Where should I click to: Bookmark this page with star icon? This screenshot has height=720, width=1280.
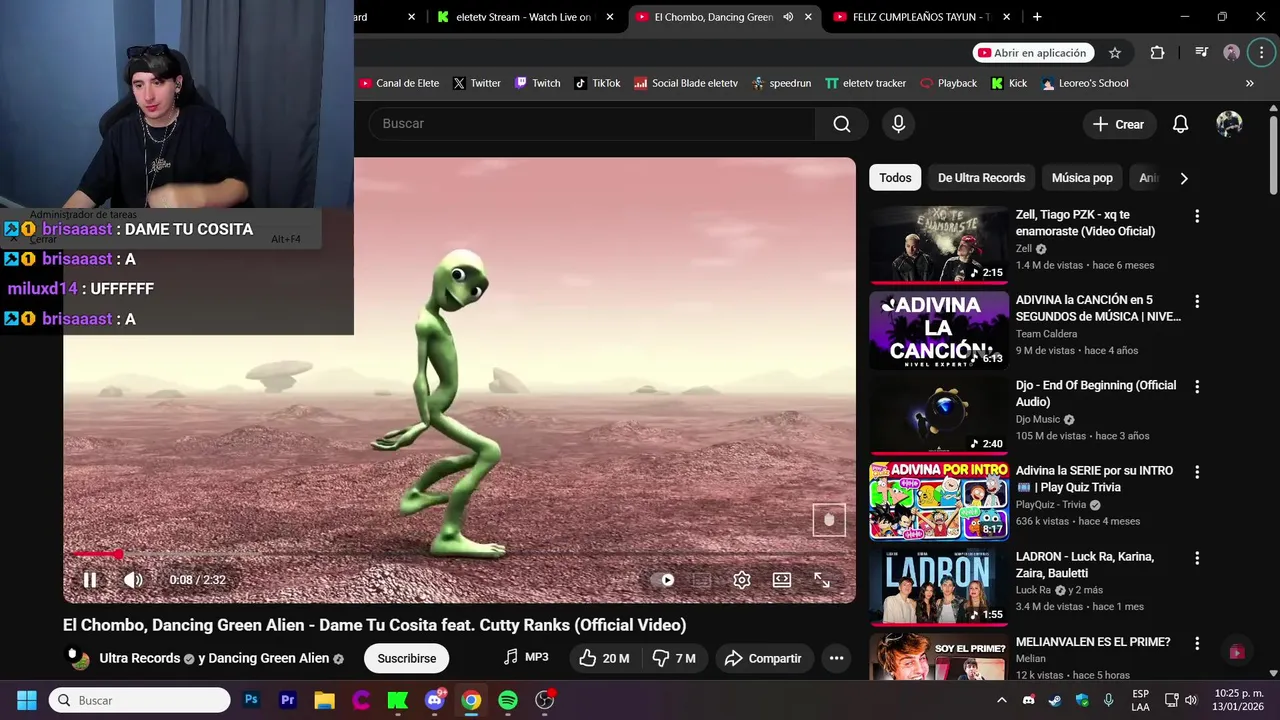tap(1115, 53)
